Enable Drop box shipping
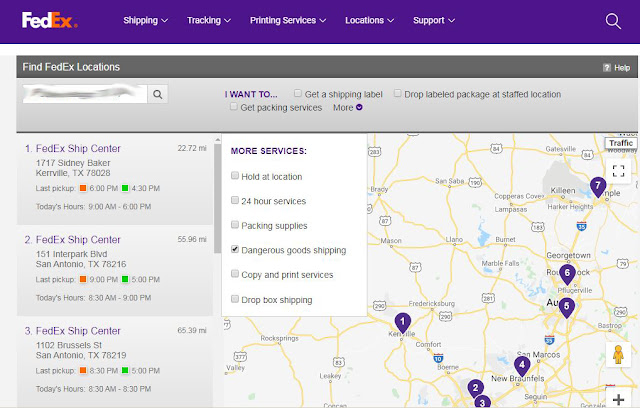 point(235,299)
